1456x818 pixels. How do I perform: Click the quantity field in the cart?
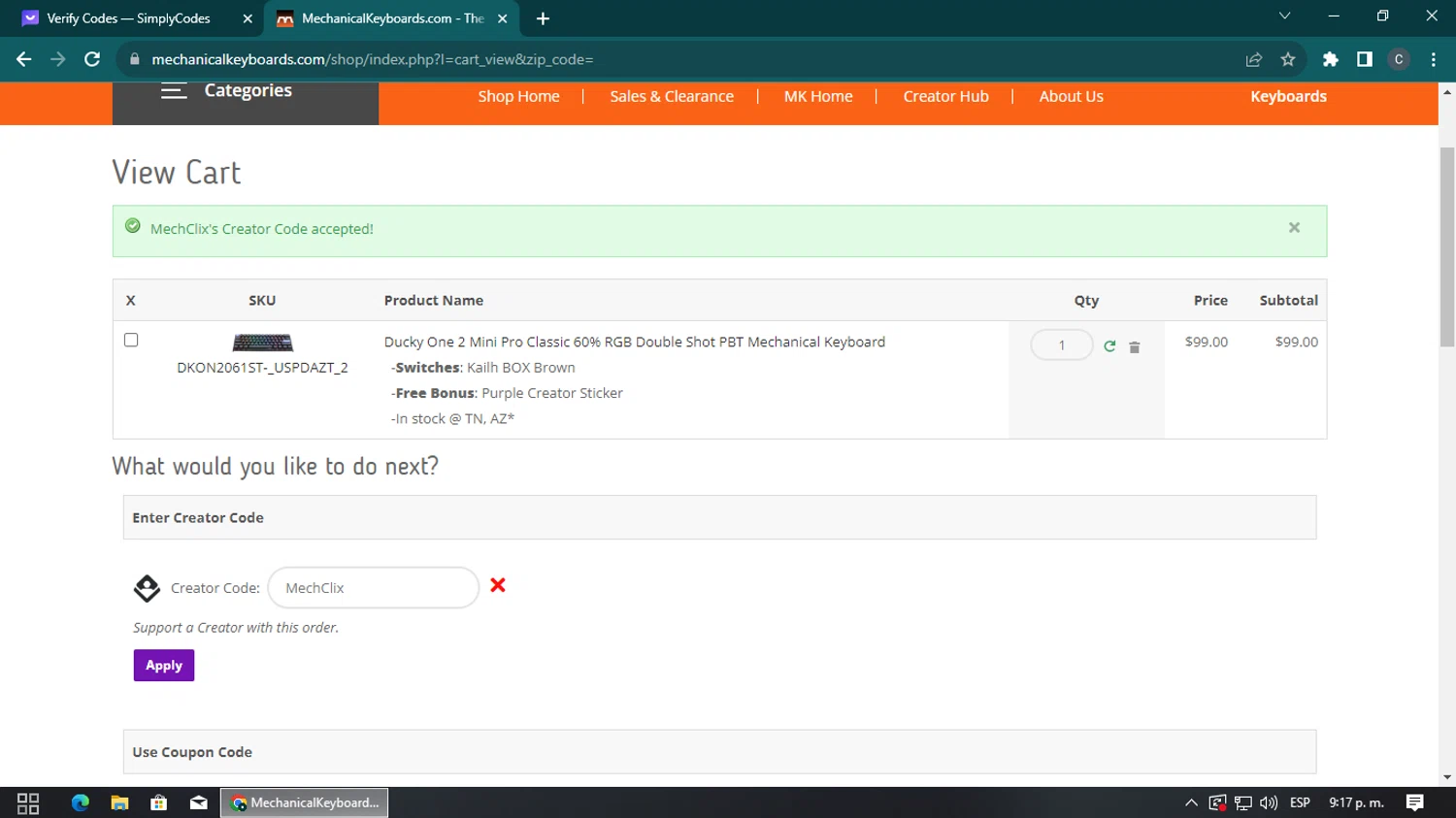click(1062, 344)
